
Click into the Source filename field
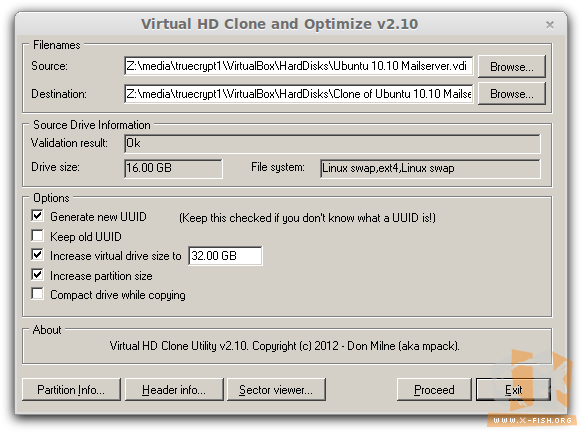point(299,66)
